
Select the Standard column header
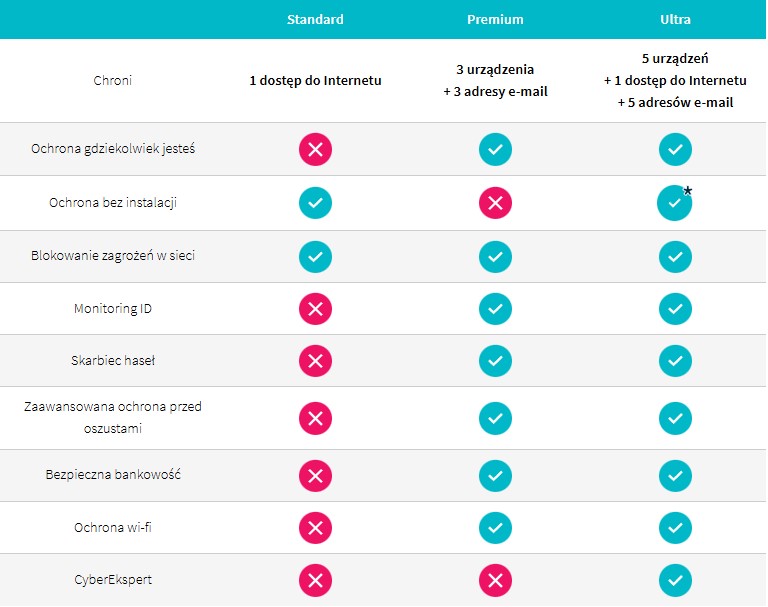[315, 19]
